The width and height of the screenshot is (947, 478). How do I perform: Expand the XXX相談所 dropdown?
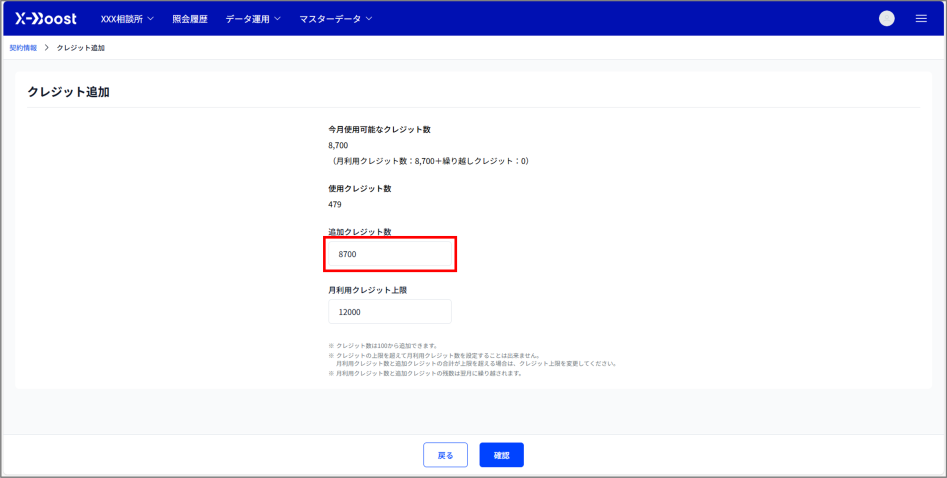click(127, 19)
